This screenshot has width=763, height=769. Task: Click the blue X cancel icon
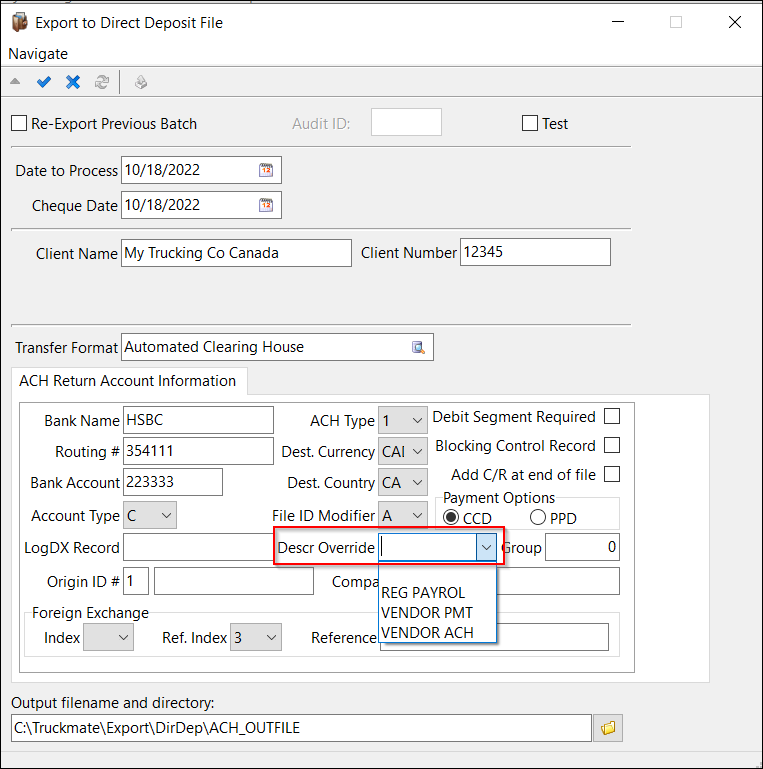pos(73,82)
